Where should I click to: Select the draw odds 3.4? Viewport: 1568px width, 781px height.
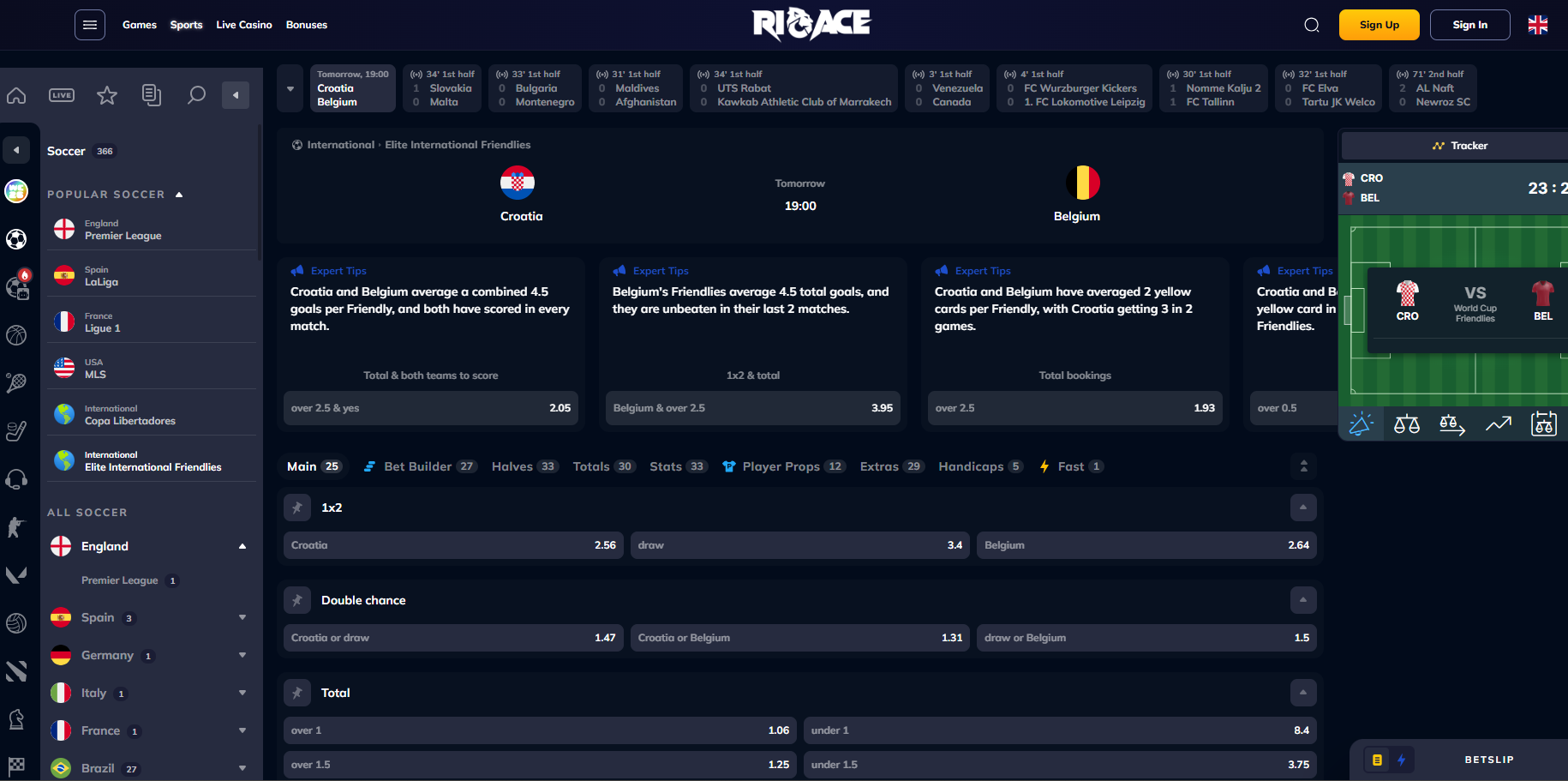(x=800, y=545)
